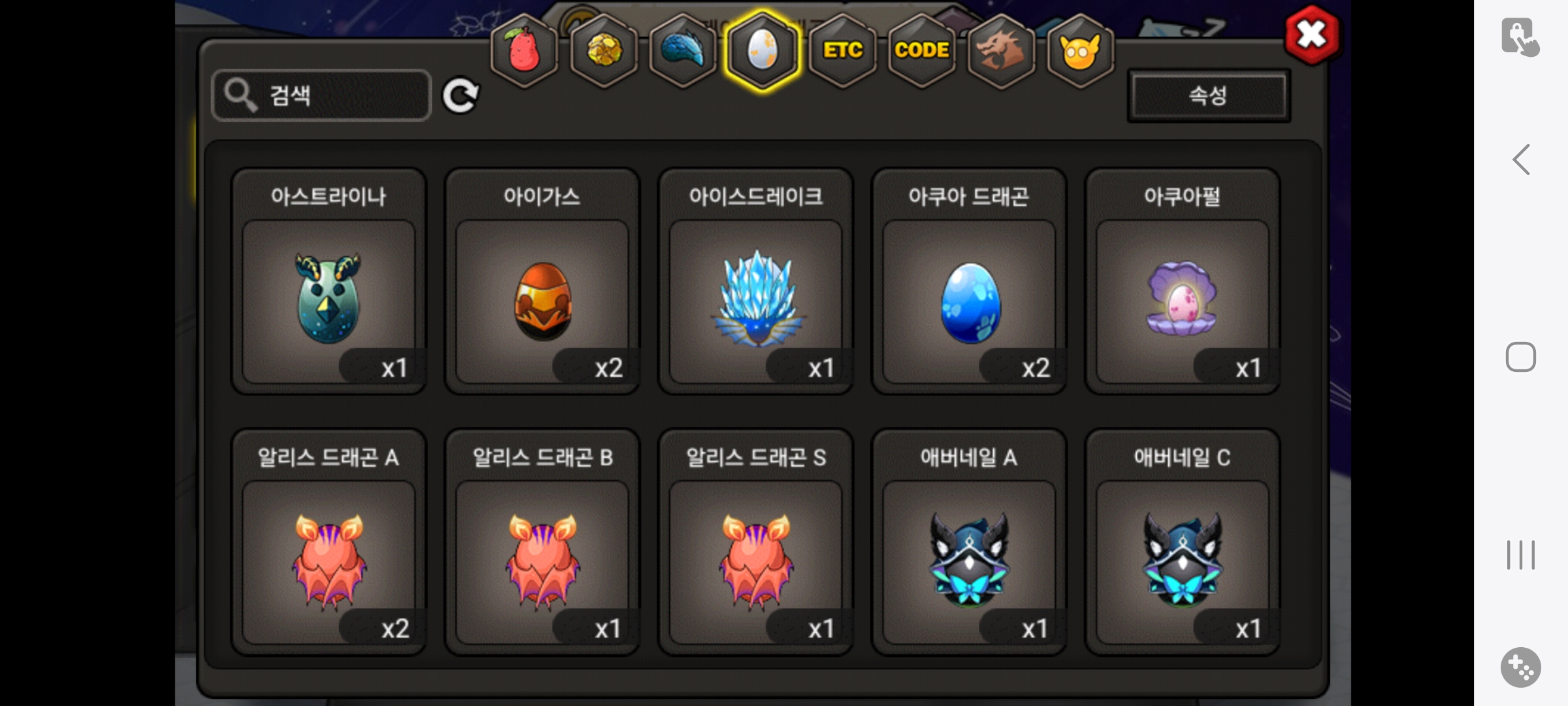Screen dimensions: 1568x706
Task: Click the refresh arrow next to search
Action: click(461, 96)
